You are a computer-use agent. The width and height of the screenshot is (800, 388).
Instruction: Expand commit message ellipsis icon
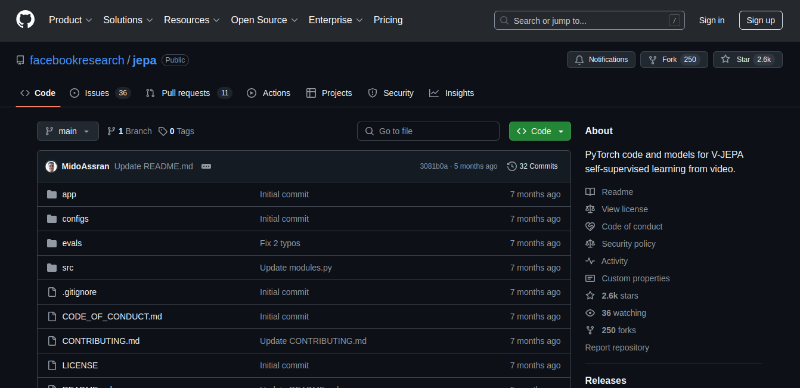[x=206, y=166]
